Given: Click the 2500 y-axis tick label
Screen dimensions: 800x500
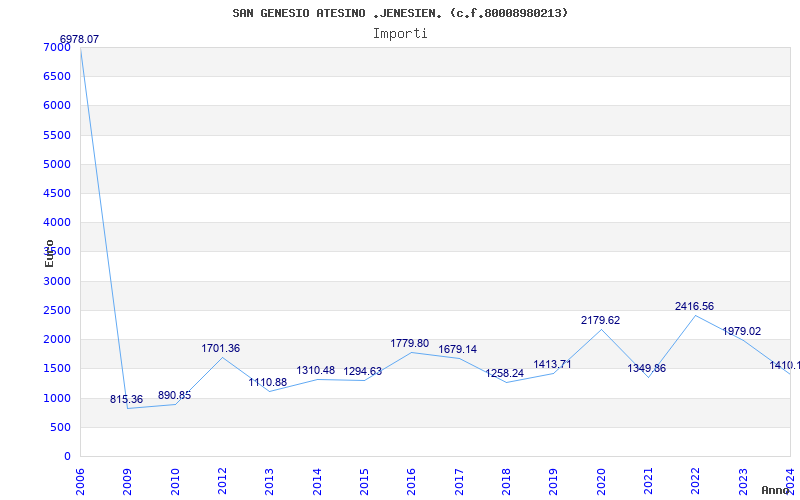Looking at the screenshot, I should click(57, 310).
